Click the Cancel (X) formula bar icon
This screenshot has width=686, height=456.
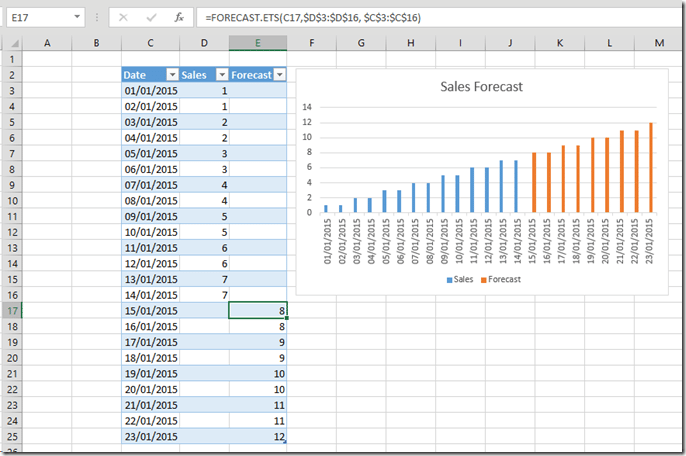pyautogui.click(x=123, y=18)
